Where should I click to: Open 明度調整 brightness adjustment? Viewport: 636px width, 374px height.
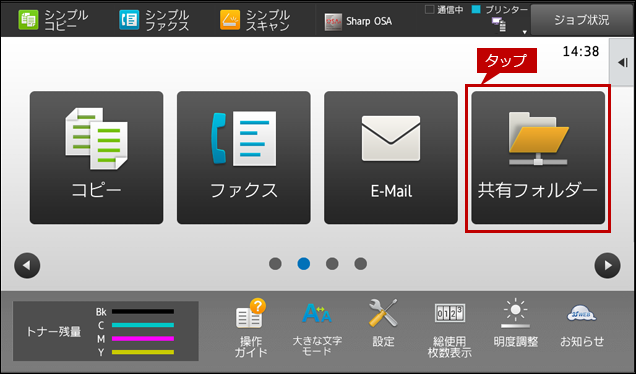(516, 323)
